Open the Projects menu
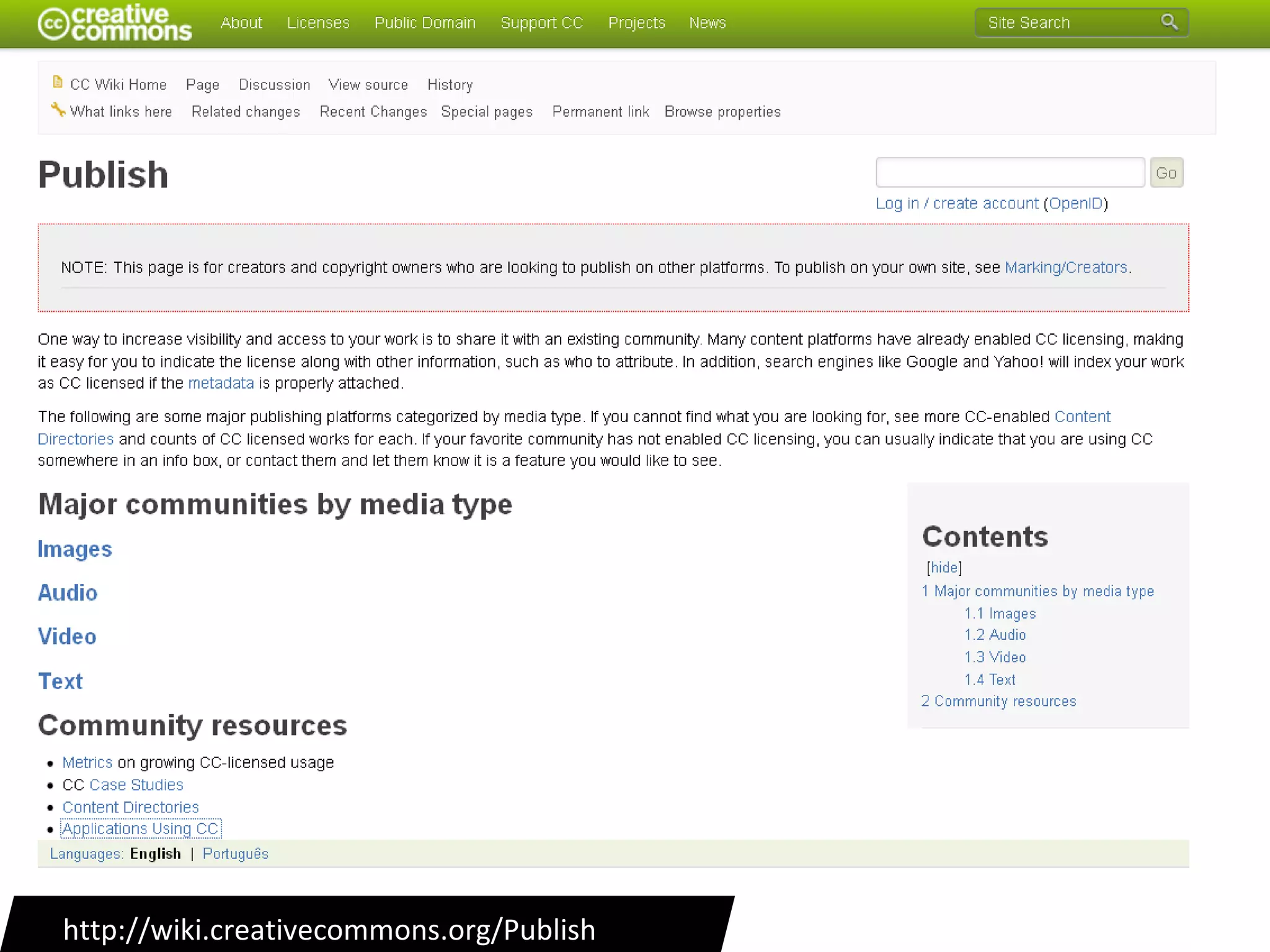This screenshot has width=1270, height=952. (x=636, y=23)
